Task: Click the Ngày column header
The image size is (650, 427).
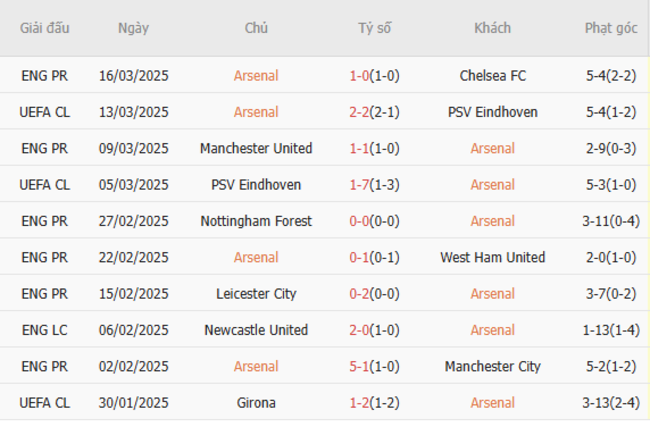Action: pos(133,29)
